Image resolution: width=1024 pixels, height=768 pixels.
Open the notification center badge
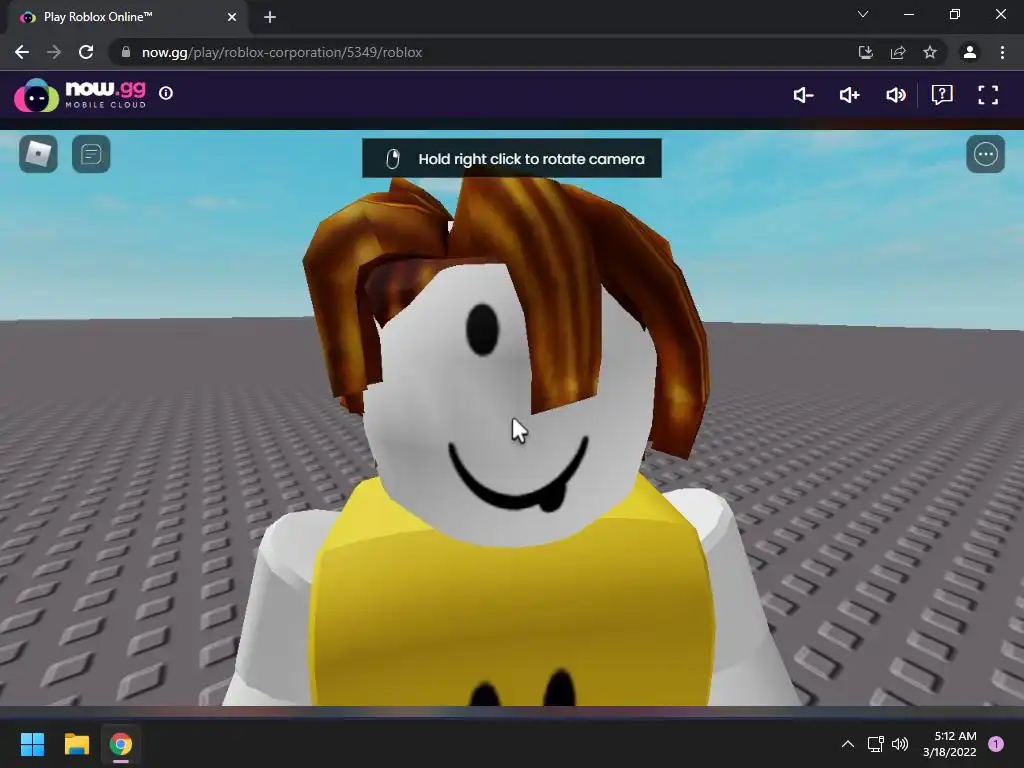tap(996, 744)
